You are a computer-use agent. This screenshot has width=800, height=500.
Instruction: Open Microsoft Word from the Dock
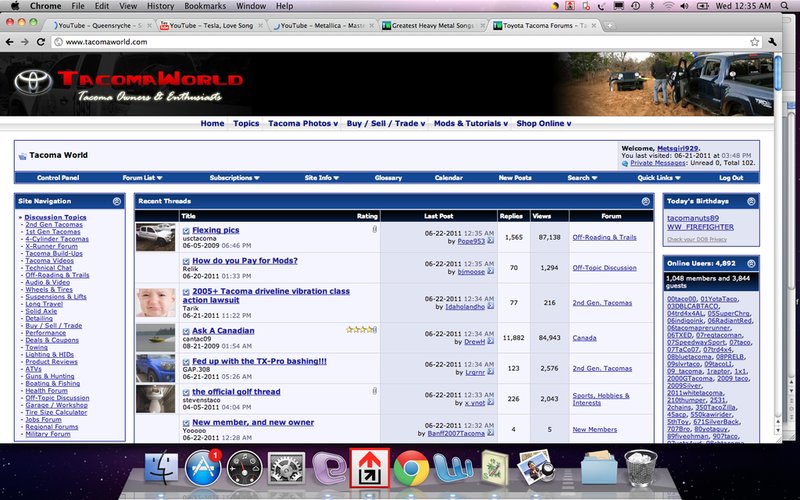453,467
